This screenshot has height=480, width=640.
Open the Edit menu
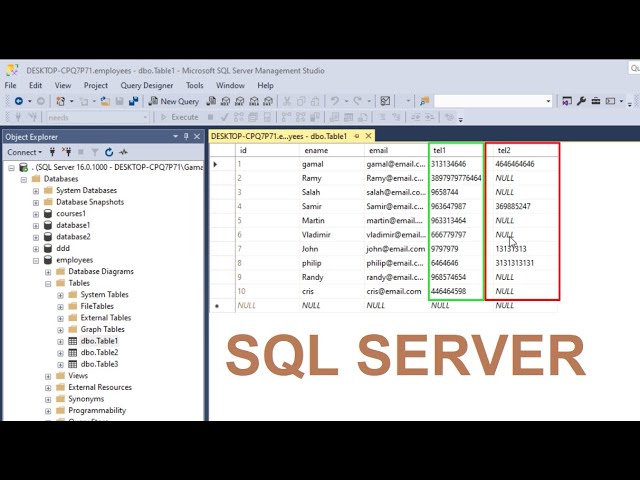coord(36,85)
